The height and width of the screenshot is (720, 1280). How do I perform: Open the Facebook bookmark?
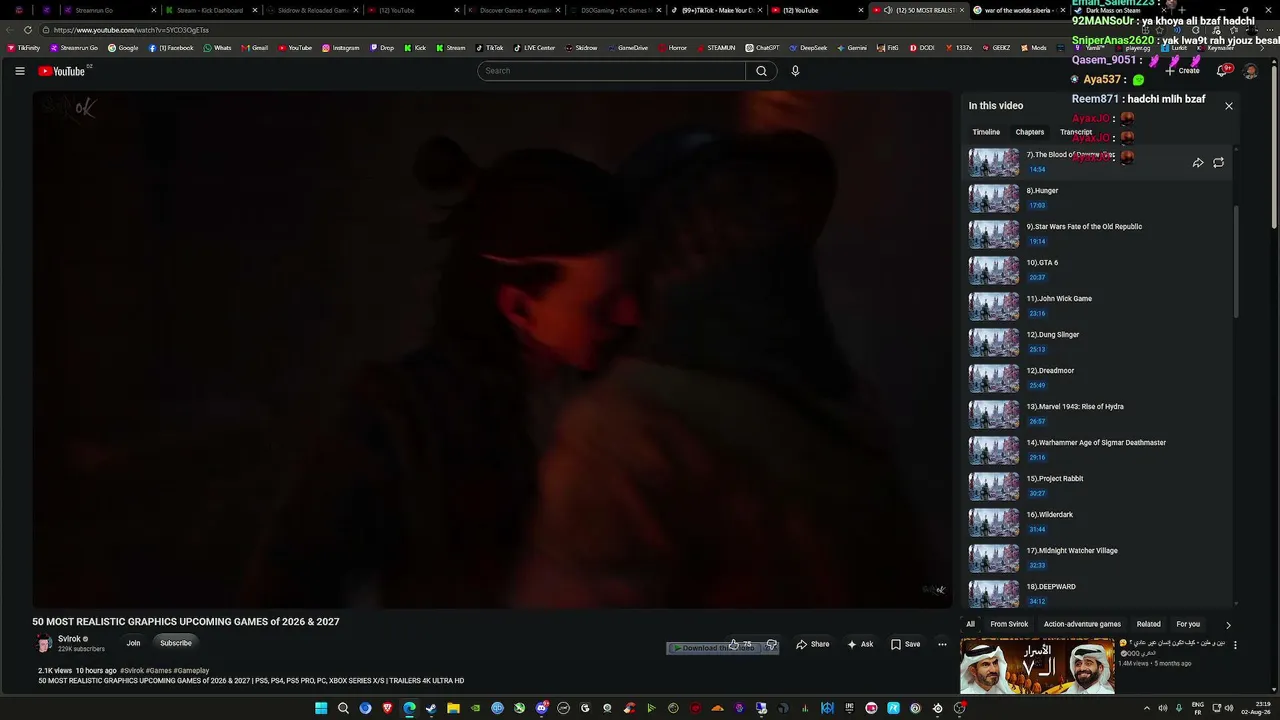click(x=171, y=48)
